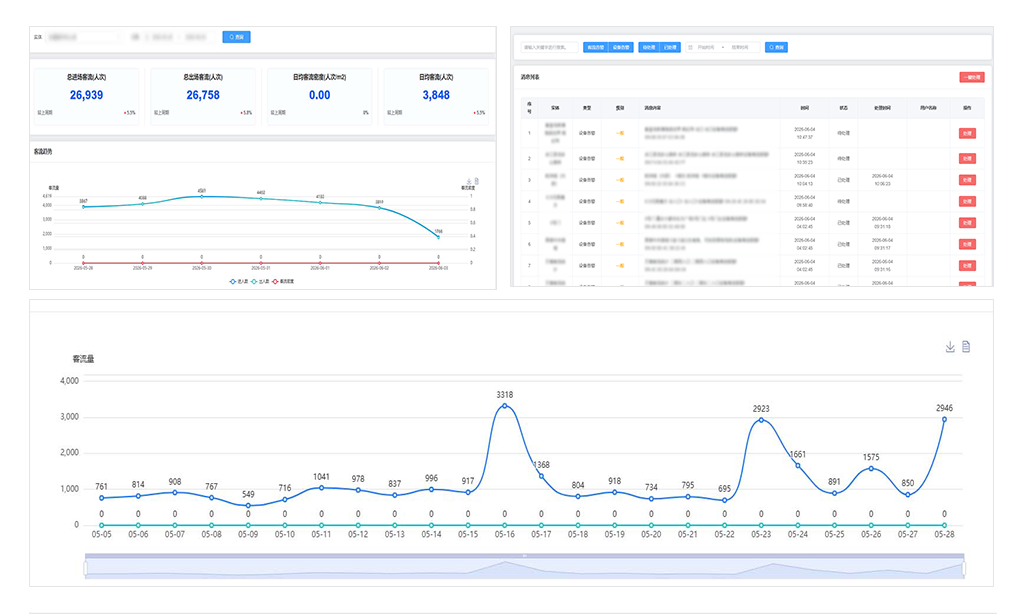Open data view icon on small trend chart
The image size is (1023, 614).
[x=476, y=181]
